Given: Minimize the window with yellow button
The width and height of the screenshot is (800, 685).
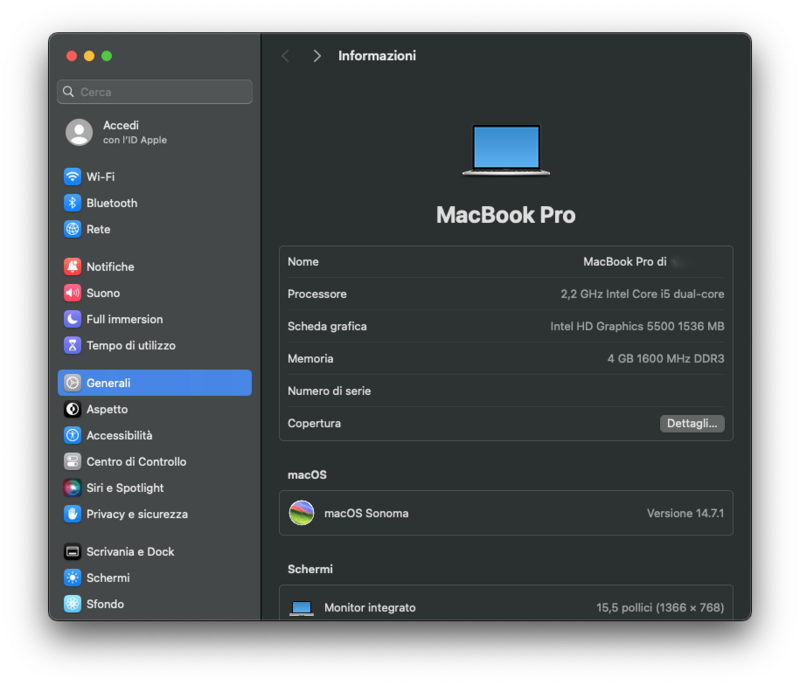Looking at the screenshot, I should [89, 56].
